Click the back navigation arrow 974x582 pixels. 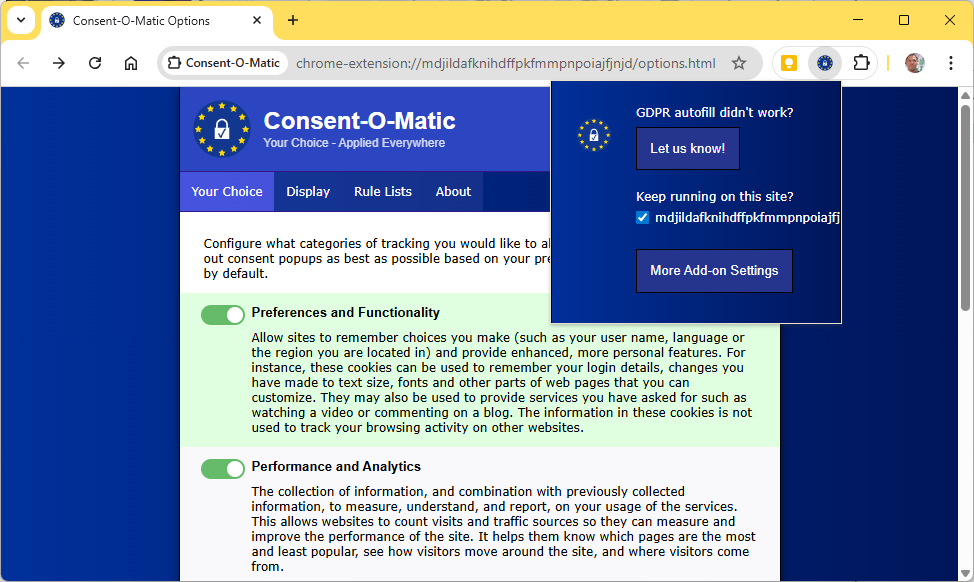tap(22, 62)
